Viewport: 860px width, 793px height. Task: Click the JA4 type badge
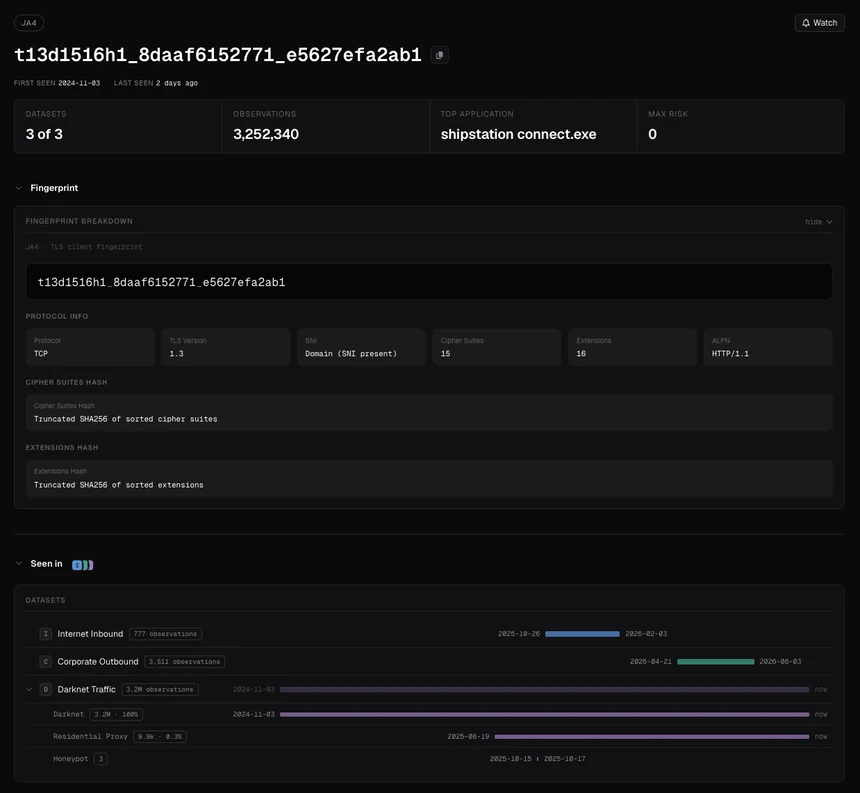click(29, 23)
